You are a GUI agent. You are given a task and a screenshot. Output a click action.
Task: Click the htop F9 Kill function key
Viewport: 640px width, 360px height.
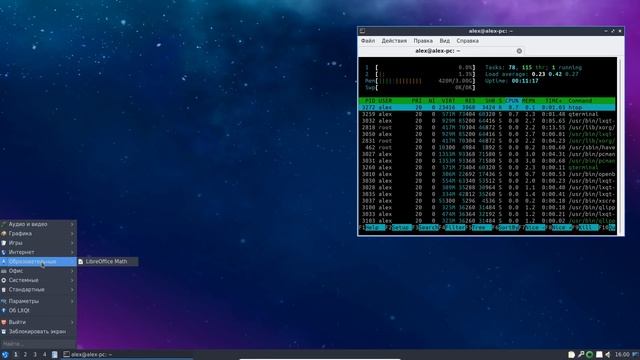(585, 228)
